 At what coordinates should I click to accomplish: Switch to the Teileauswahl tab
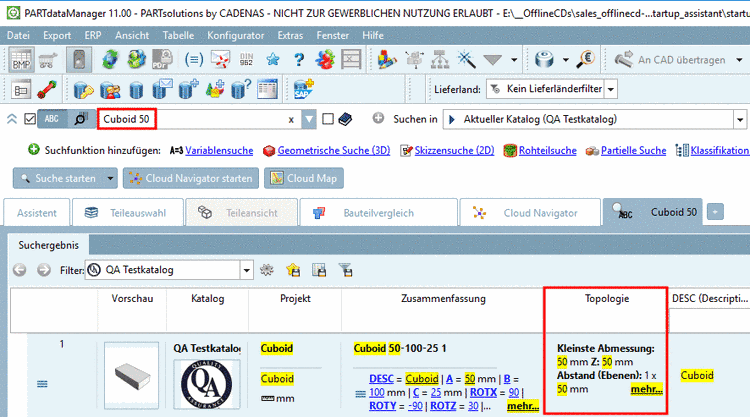[128, 213]
